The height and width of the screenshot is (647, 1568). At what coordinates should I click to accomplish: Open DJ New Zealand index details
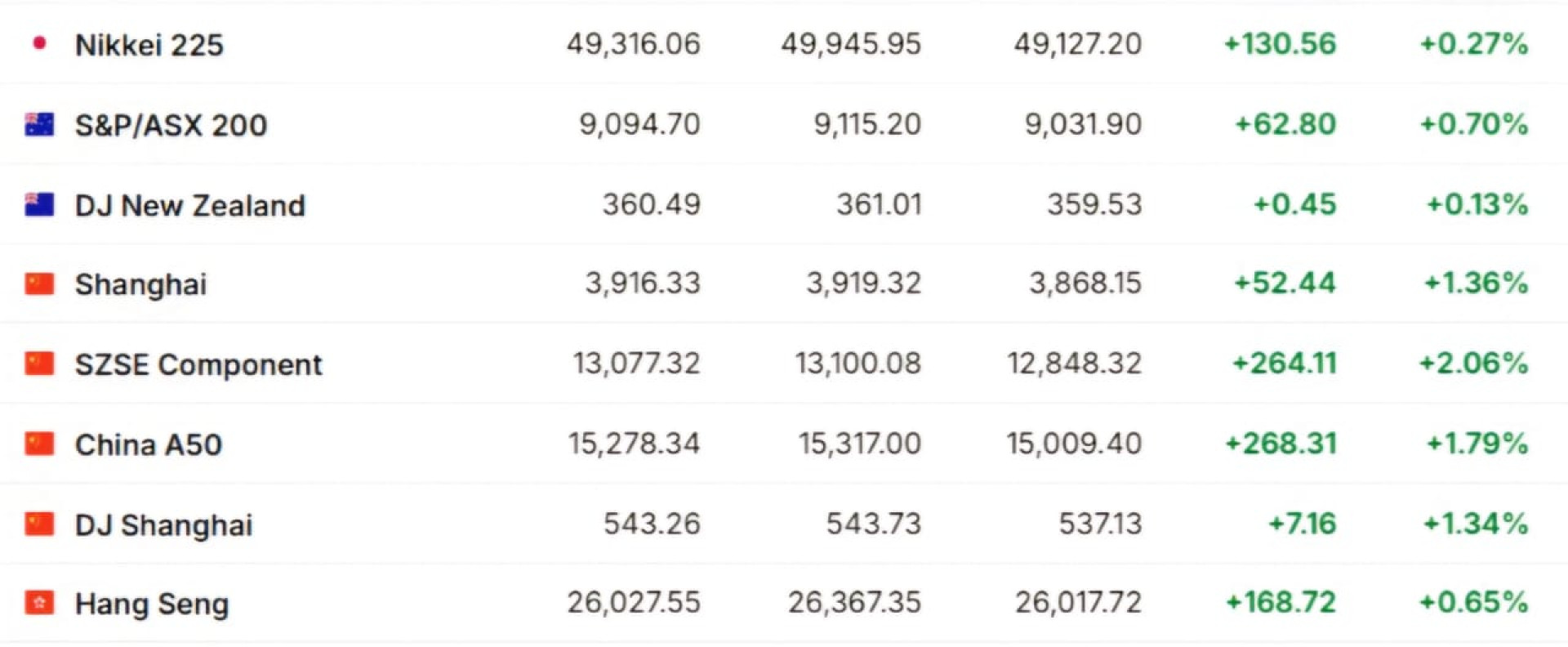click(189, 205)
